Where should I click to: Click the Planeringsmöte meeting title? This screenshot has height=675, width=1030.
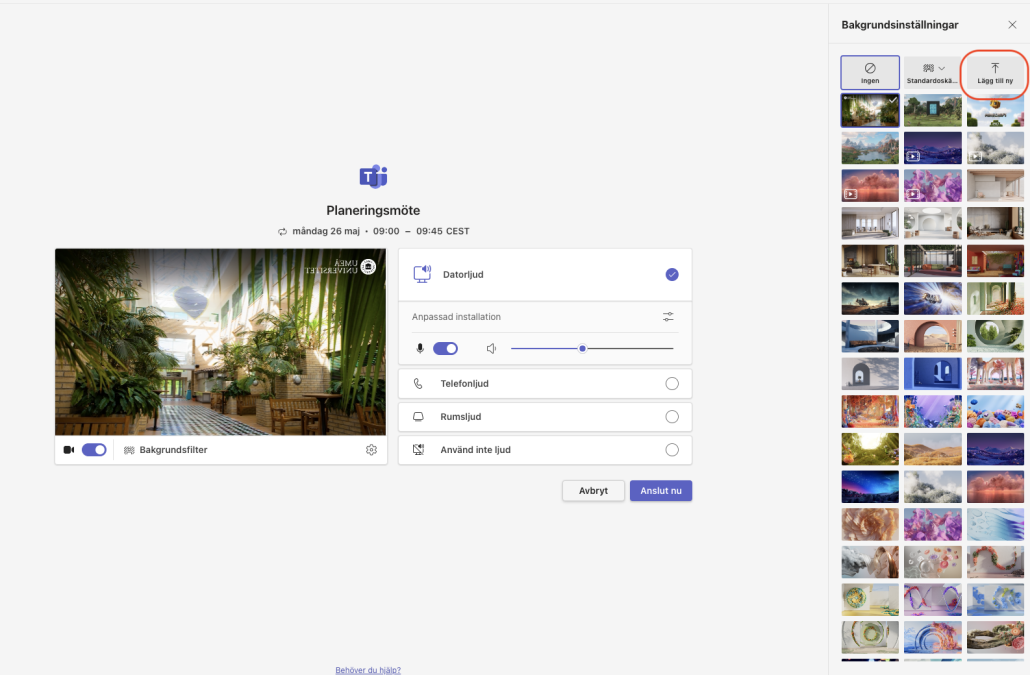(x=373, y=211)
